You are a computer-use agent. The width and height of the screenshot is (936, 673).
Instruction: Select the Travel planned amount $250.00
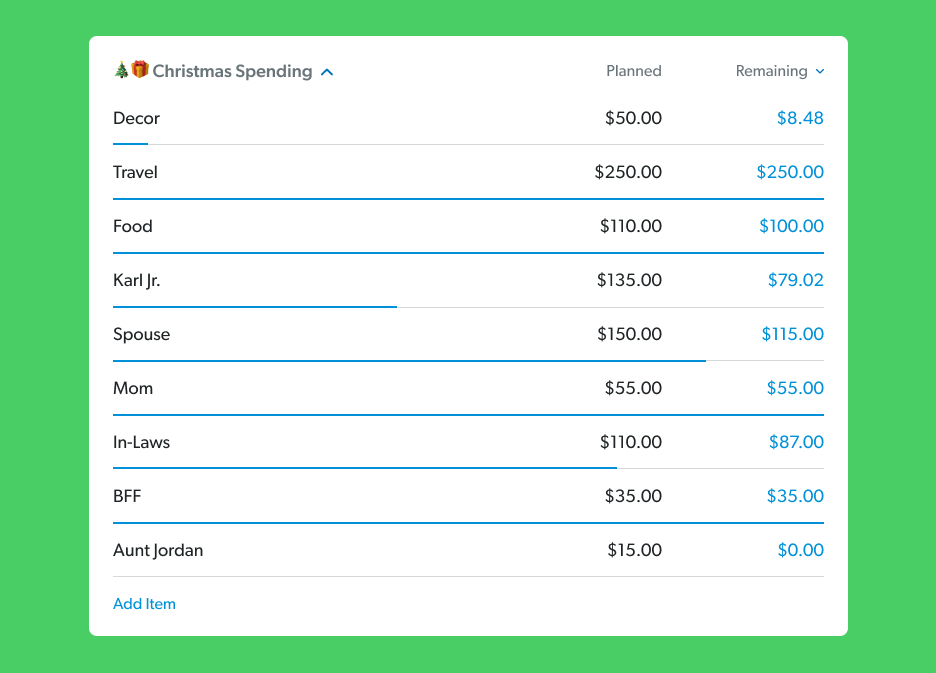point(628,172)
